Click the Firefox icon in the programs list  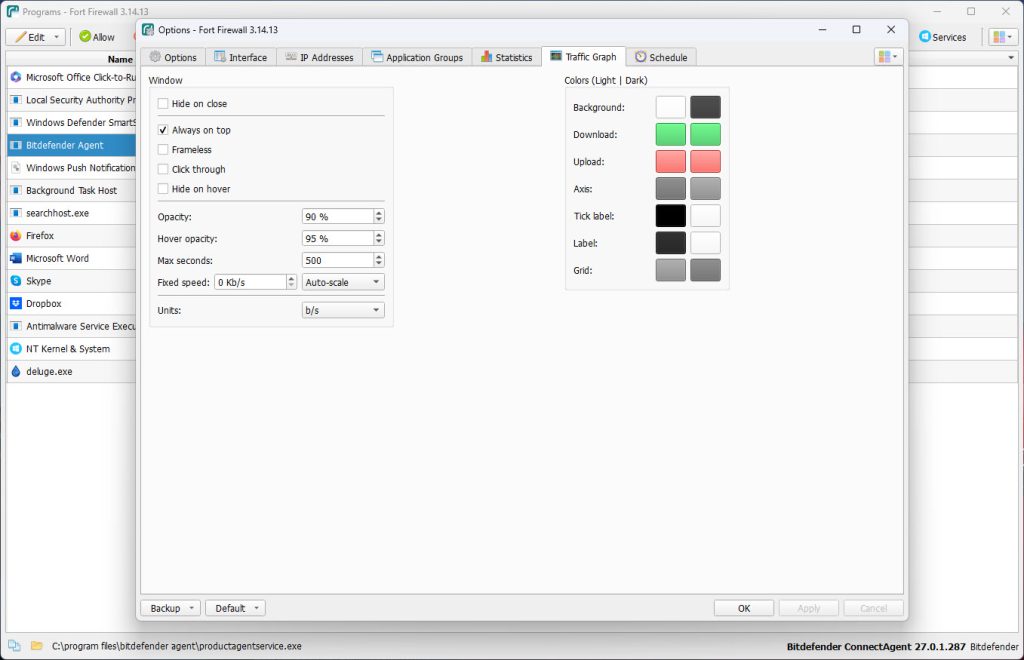[16, 236]
